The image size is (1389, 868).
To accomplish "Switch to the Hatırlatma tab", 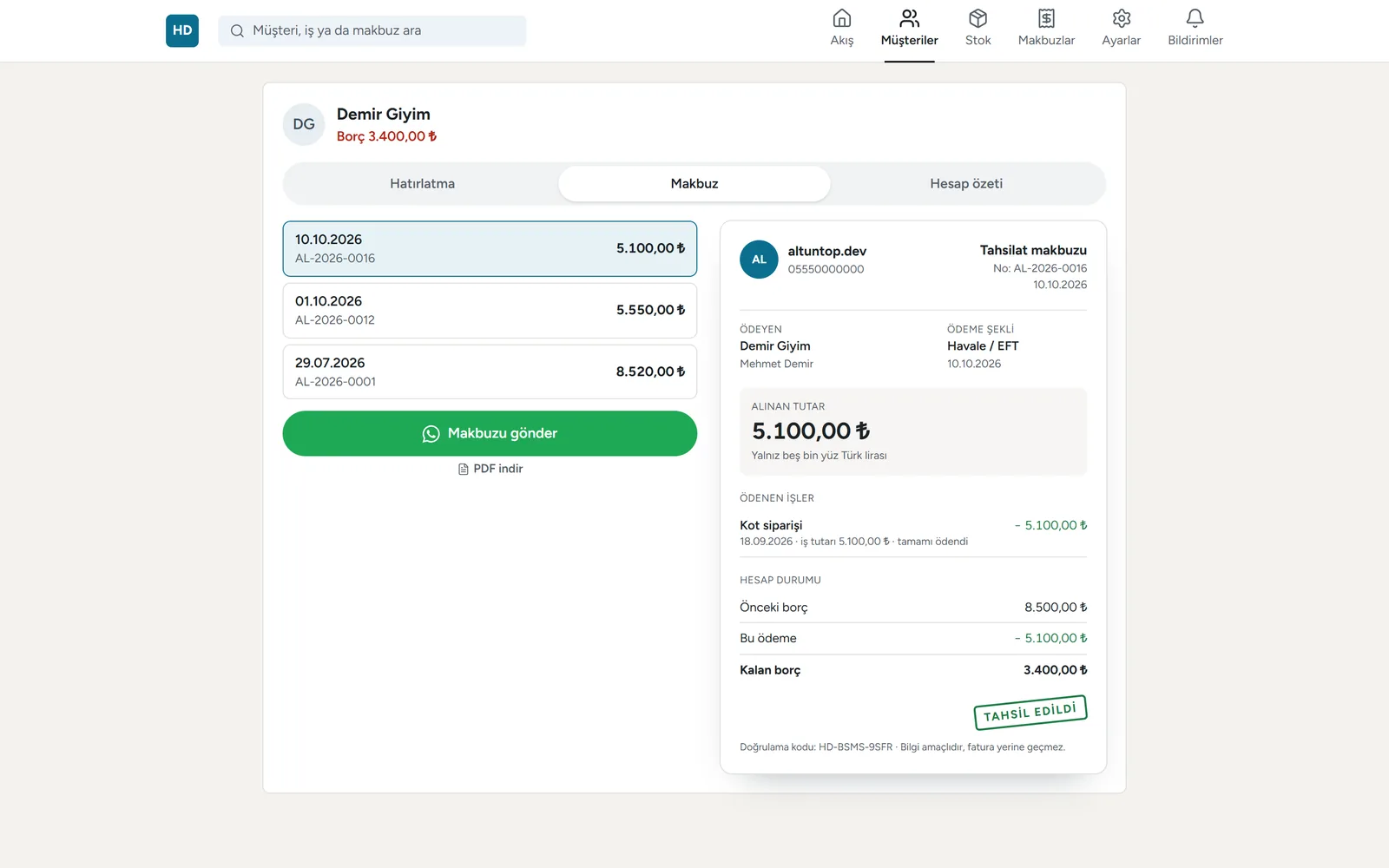I will [422, 184].
